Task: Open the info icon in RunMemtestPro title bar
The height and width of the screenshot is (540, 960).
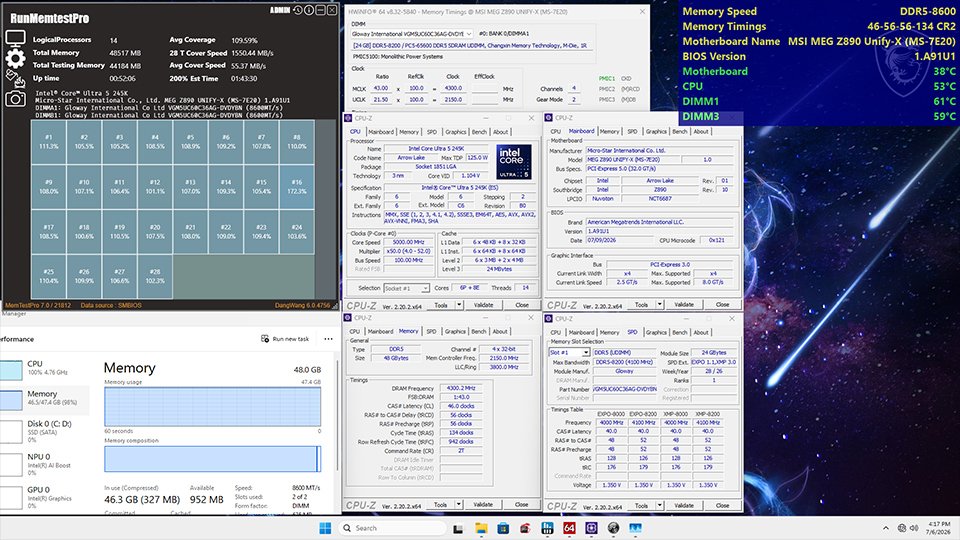Action: click(309, 10)
